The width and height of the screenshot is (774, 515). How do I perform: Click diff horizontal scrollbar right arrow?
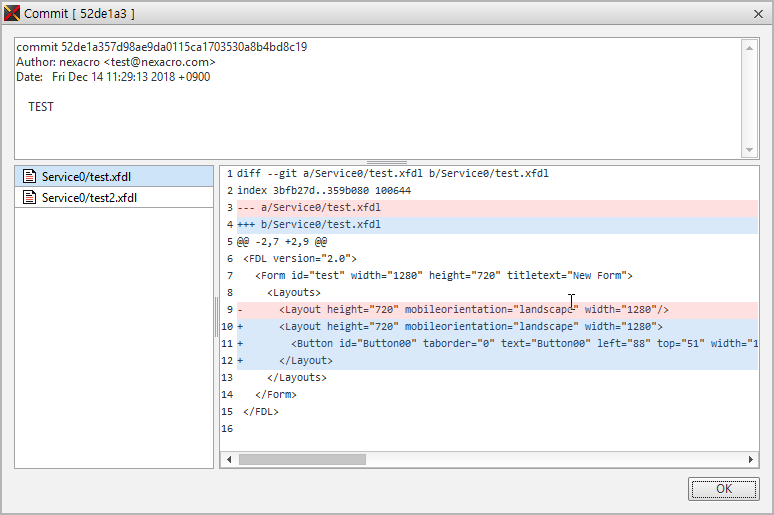pyautogui.click(x=751, y=459)
